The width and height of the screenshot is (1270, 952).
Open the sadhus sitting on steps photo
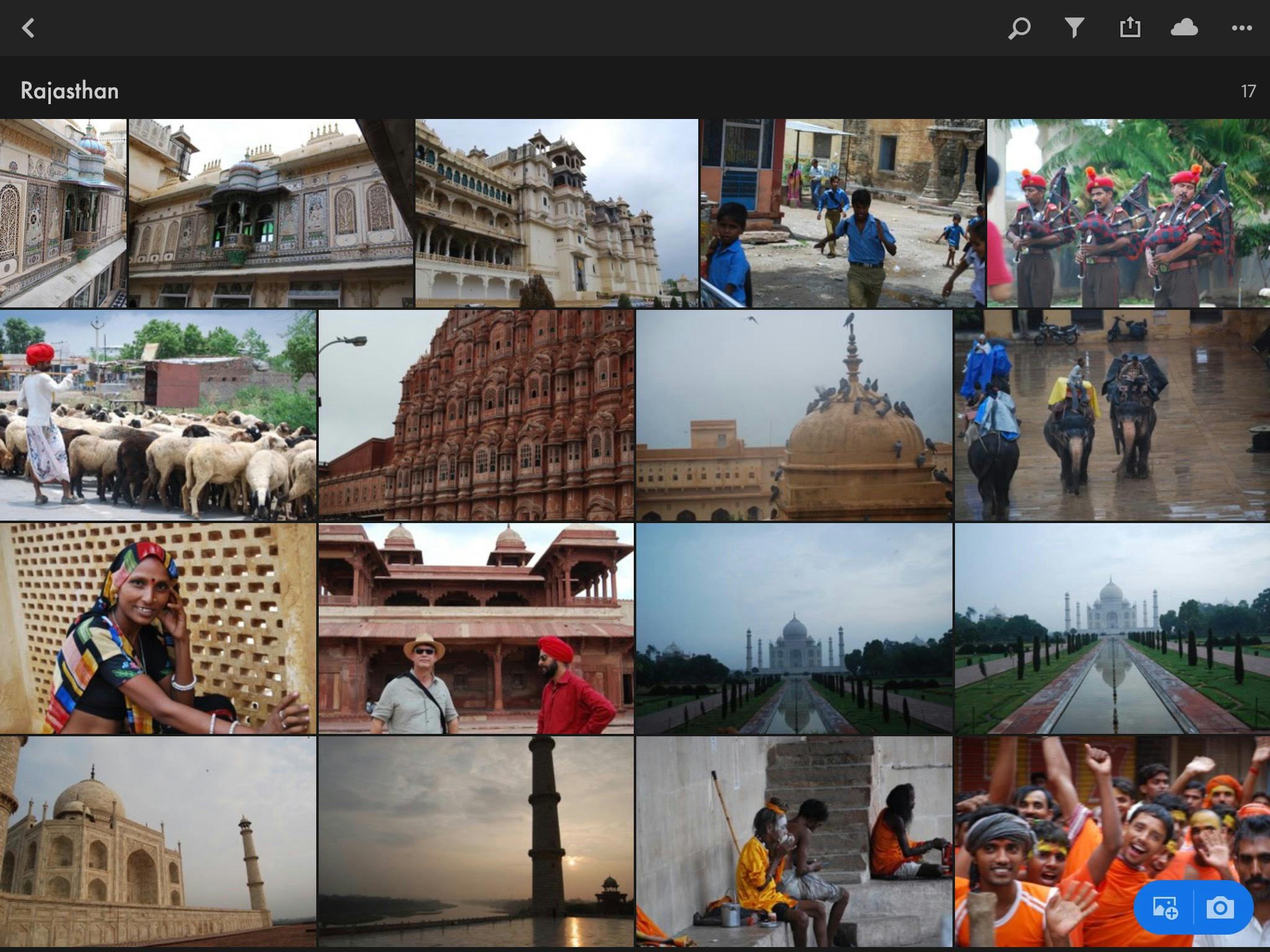click(x=794, y=842)
